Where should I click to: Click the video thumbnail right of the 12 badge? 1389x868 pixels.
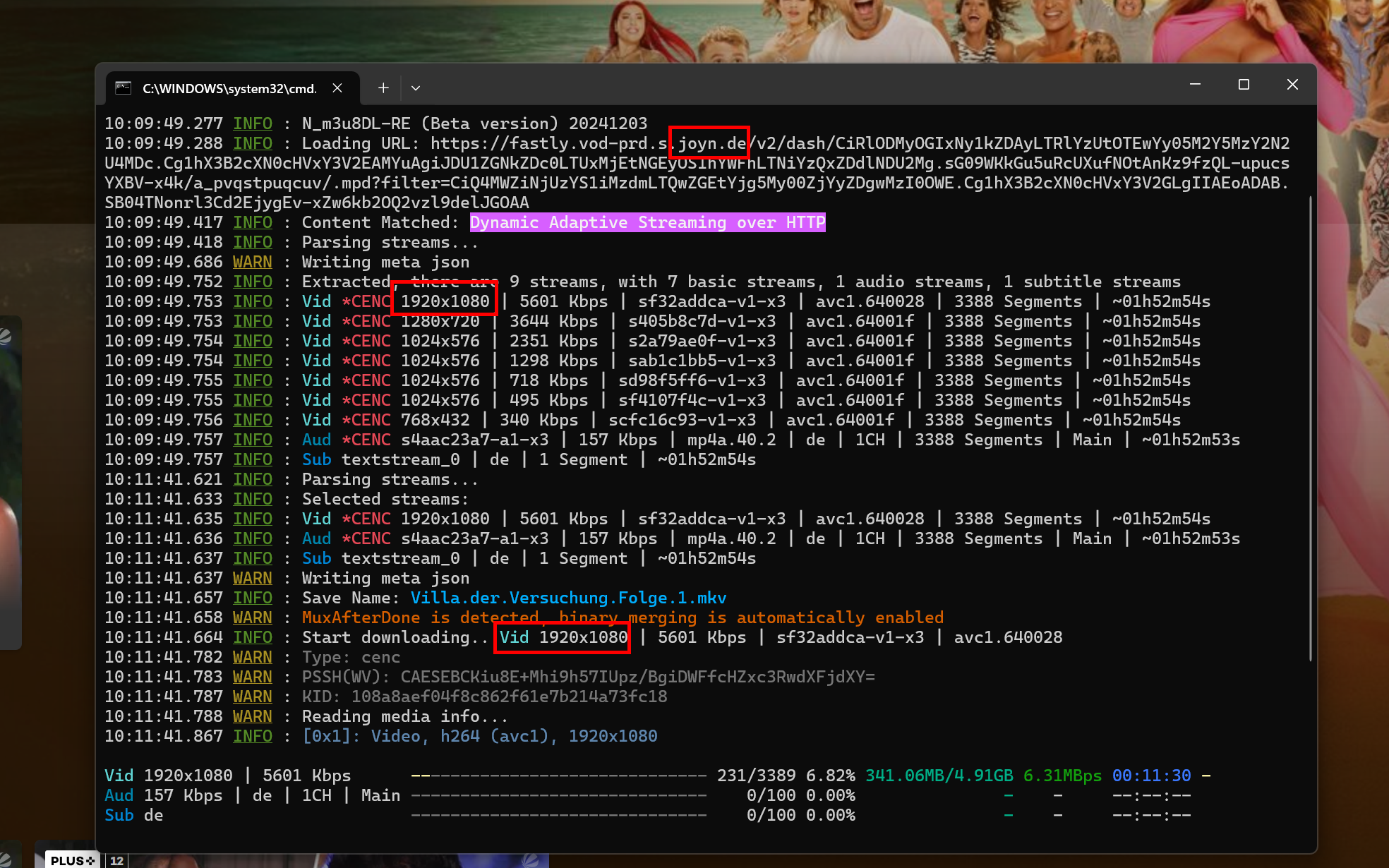[x=339, y=860]
